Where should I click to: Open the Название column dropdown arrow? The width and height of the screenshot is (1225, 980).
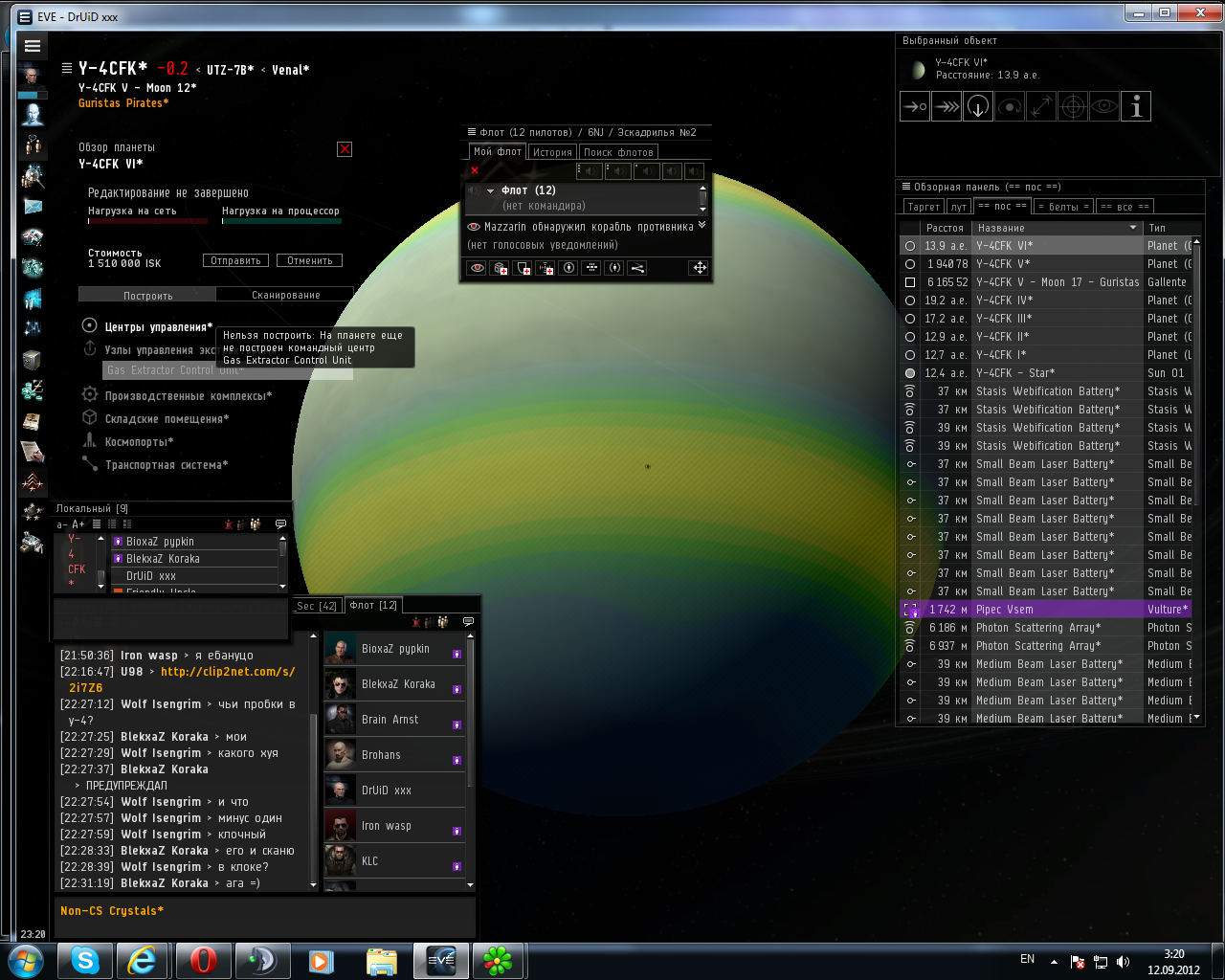[1133, 228]
